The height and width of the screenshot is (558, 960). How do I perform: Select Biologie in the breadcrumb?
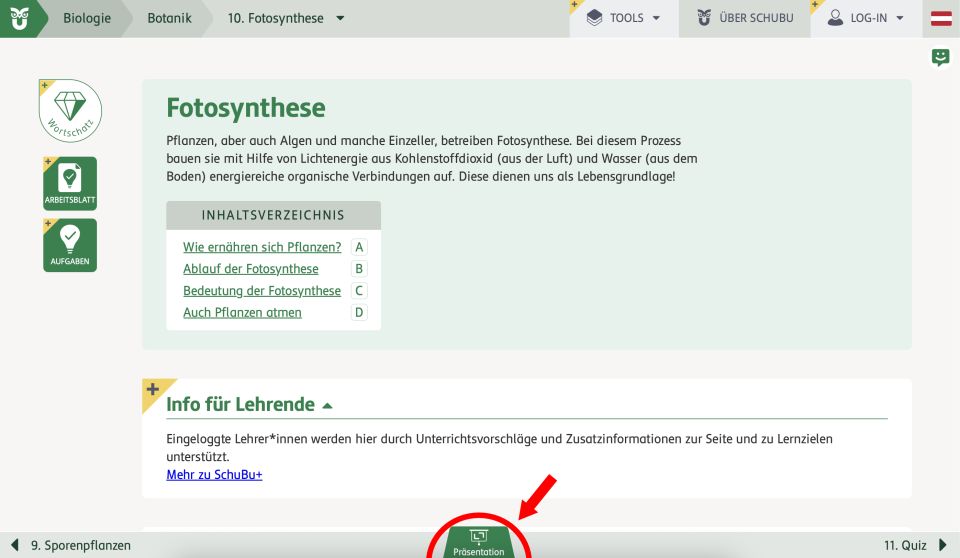[87, 18]
